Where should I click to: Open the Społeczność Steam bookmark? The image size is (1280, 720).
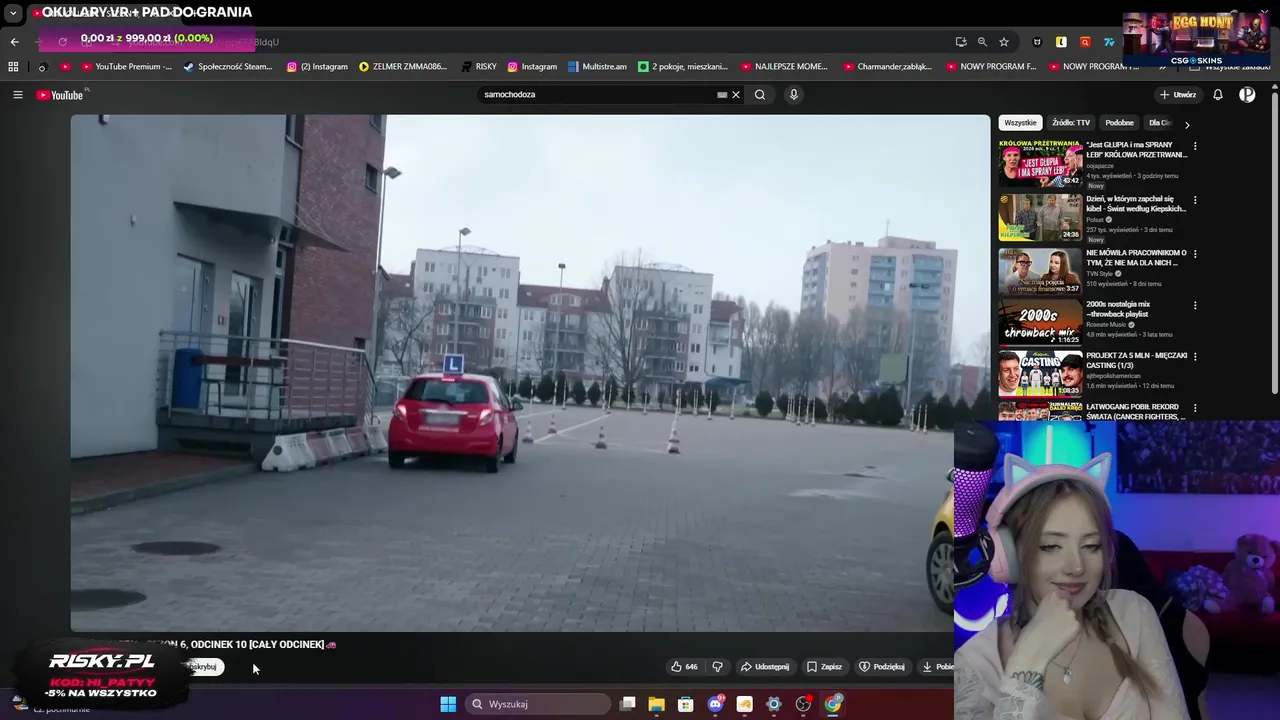[228, 67]
